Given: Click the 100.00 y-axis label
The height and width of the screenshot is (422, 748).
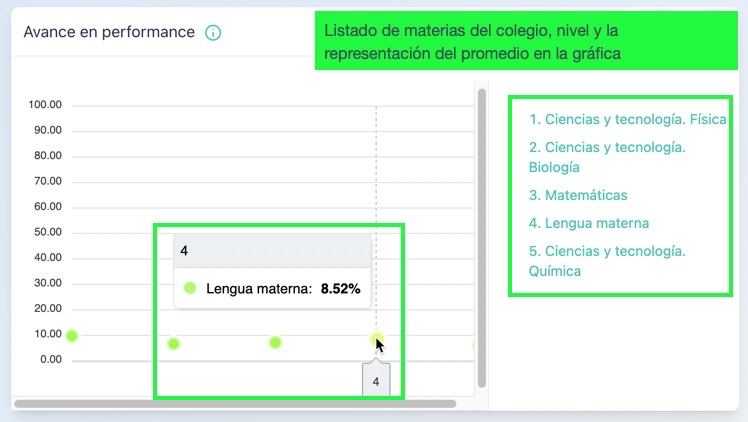Looking at the screenshot, I should pos(46,105).
